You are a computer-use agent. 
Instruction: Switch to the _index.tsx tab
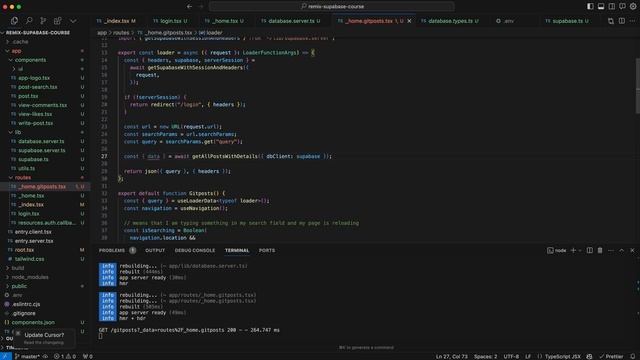coord(116,21)
